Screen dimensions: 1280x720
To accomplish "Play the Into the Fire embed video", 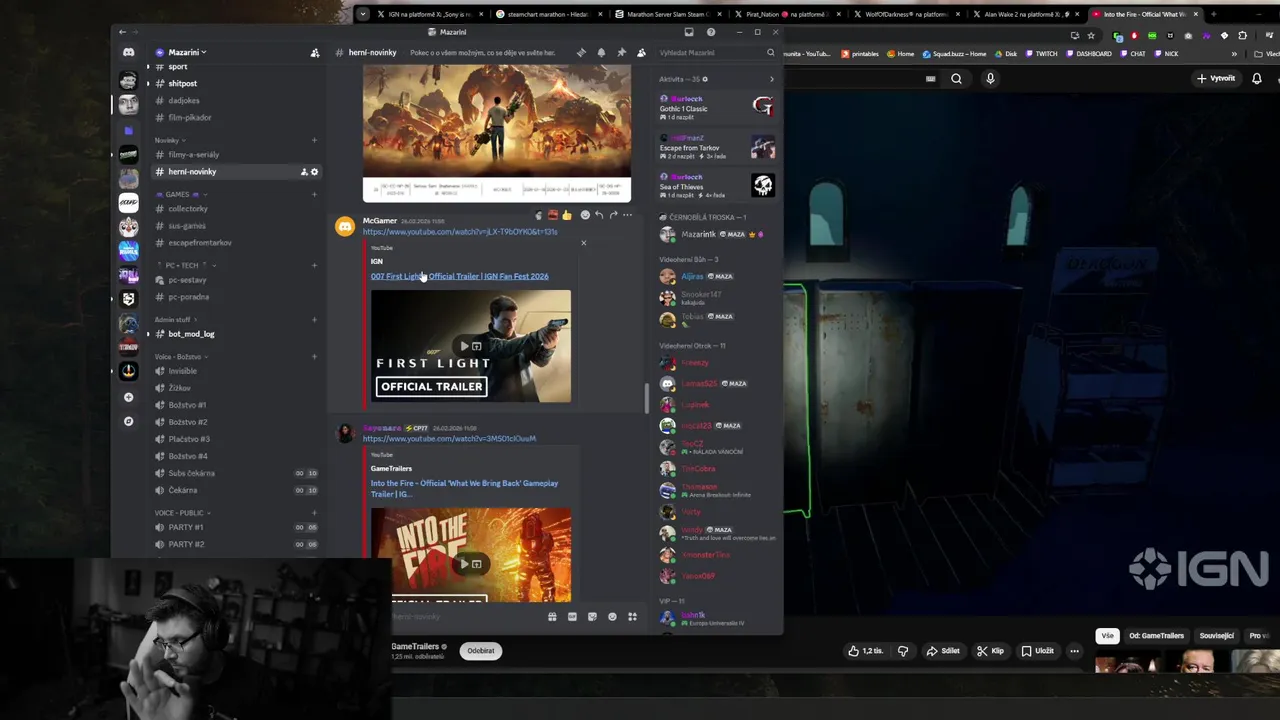I will click(x=464, y=564).
